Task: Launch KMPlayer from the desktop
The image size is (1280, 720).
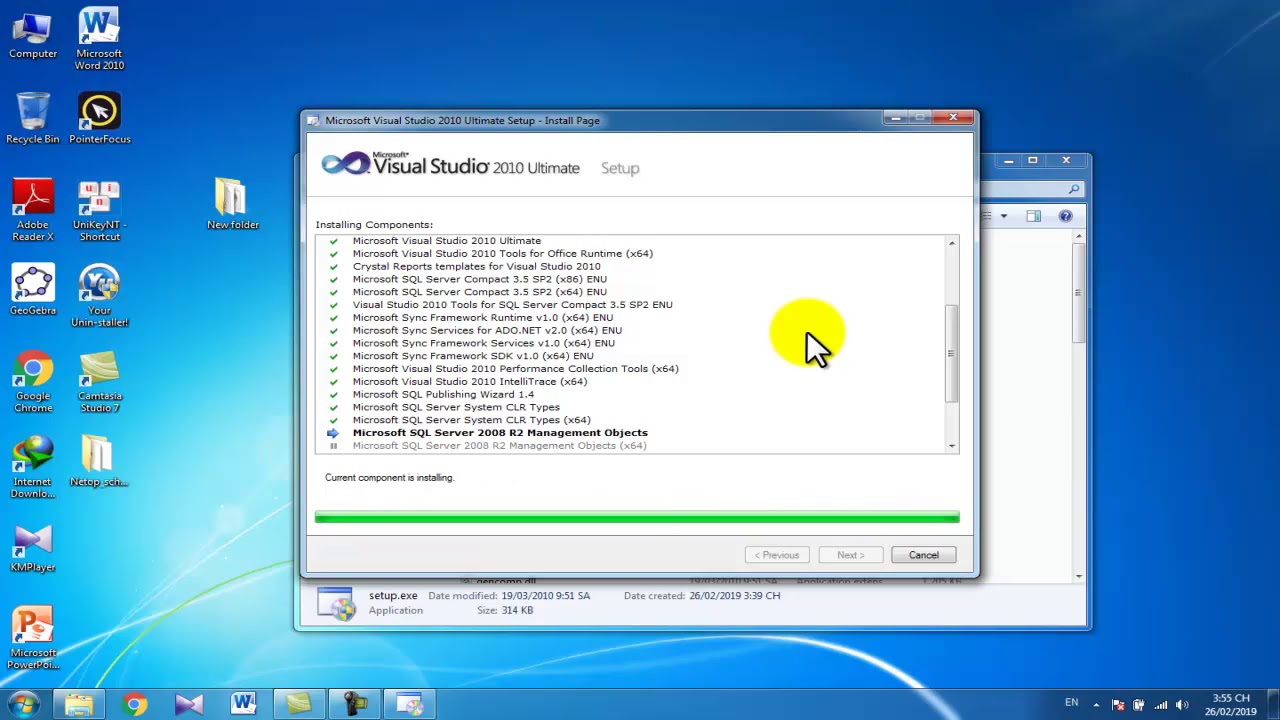Action: (33, 547)
